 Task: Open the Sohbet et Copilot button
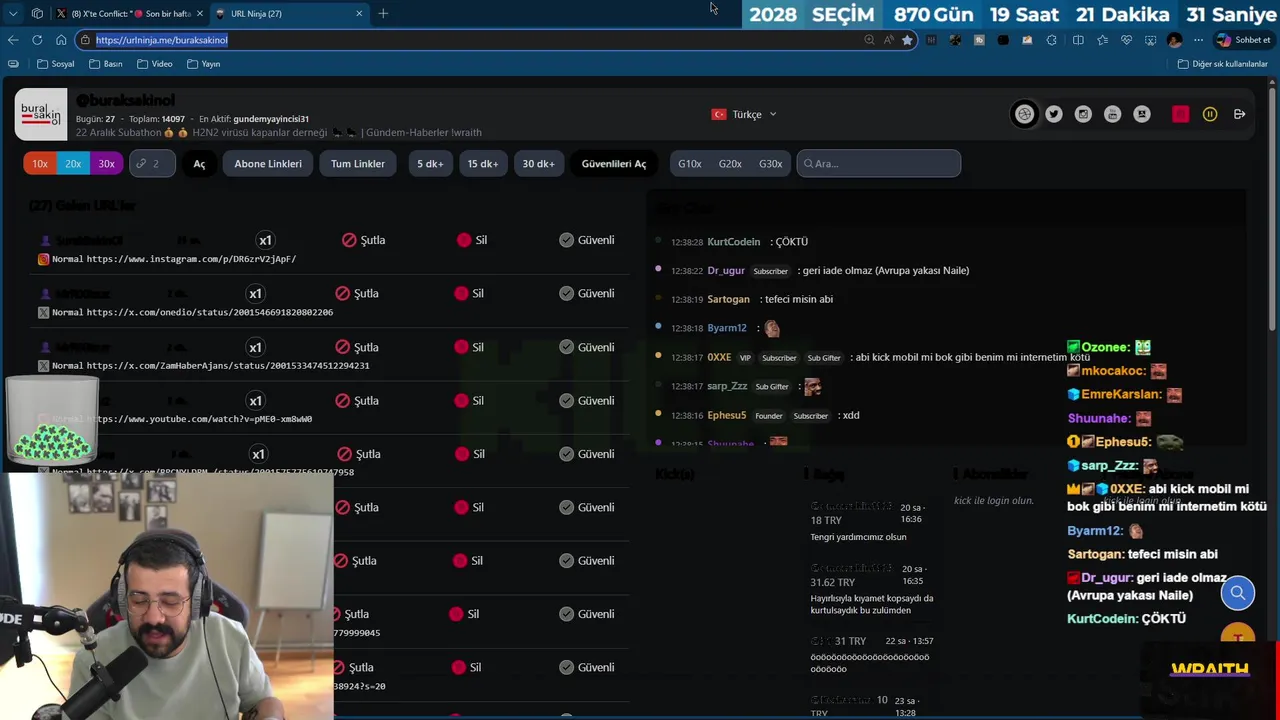[1243, 40]
